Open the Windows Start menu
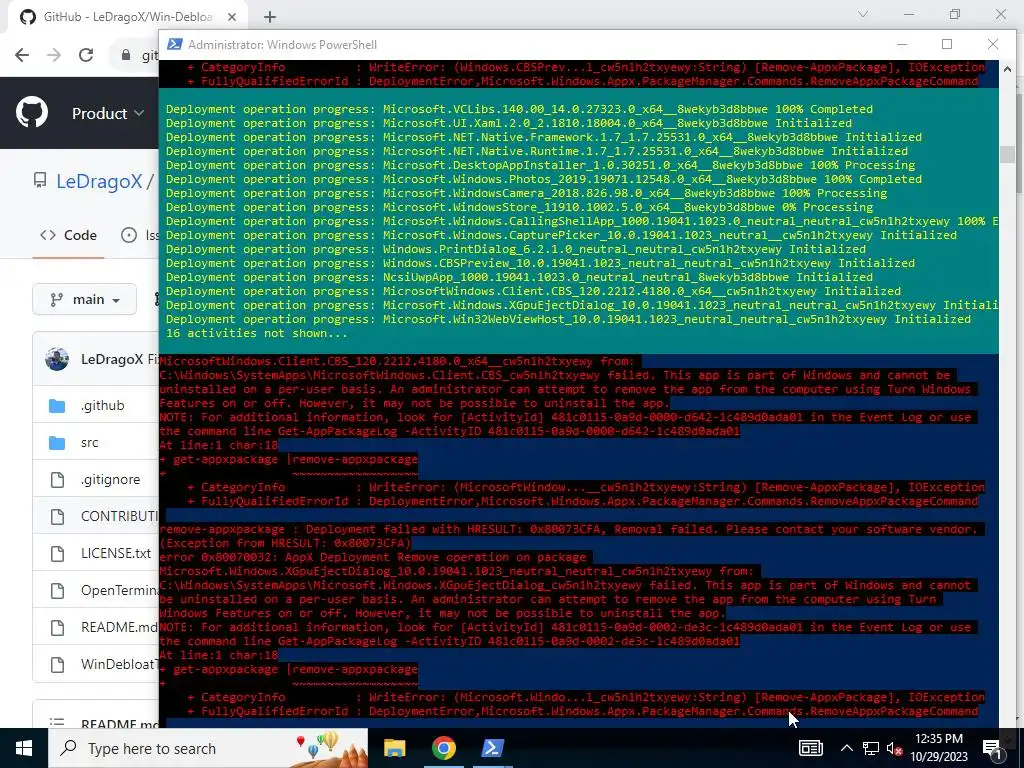This screenshot has height=768, width=1024. click(x=24, y=748)
